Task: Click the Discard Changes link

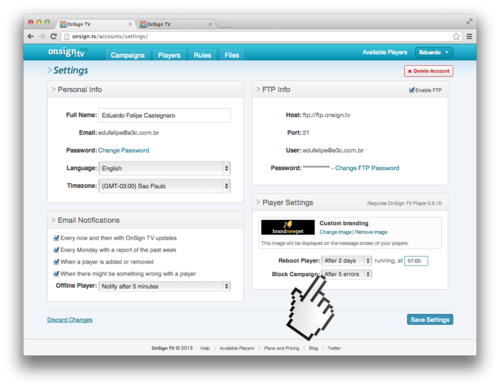Action: (x=70, y=320)
